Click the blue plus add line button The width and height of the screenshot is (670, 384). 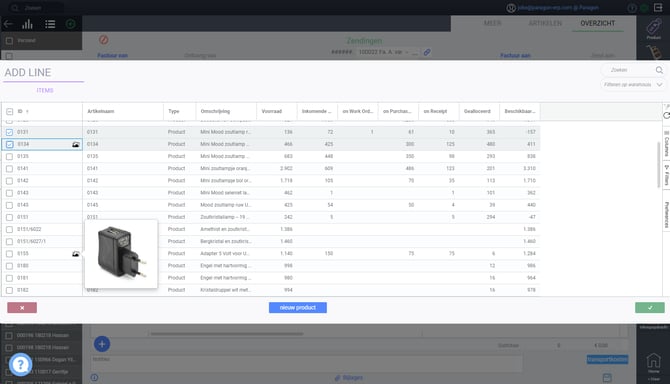[102, 344]
